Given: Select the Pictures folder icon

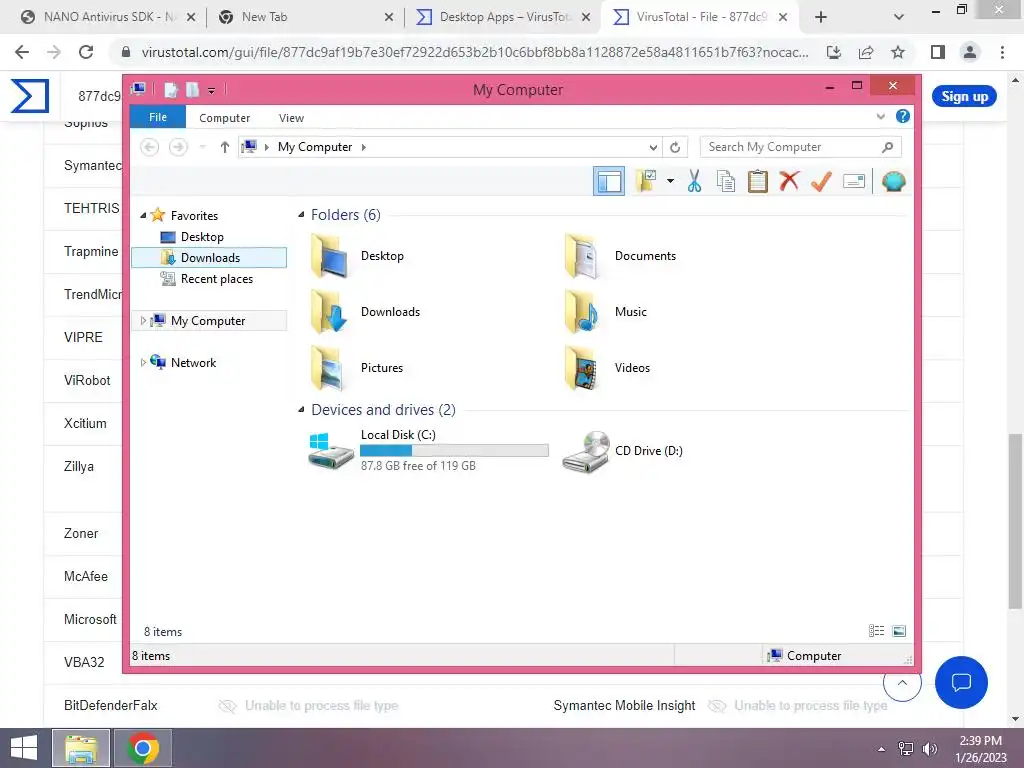Looking at the screenshot, I should pos(329,368).
